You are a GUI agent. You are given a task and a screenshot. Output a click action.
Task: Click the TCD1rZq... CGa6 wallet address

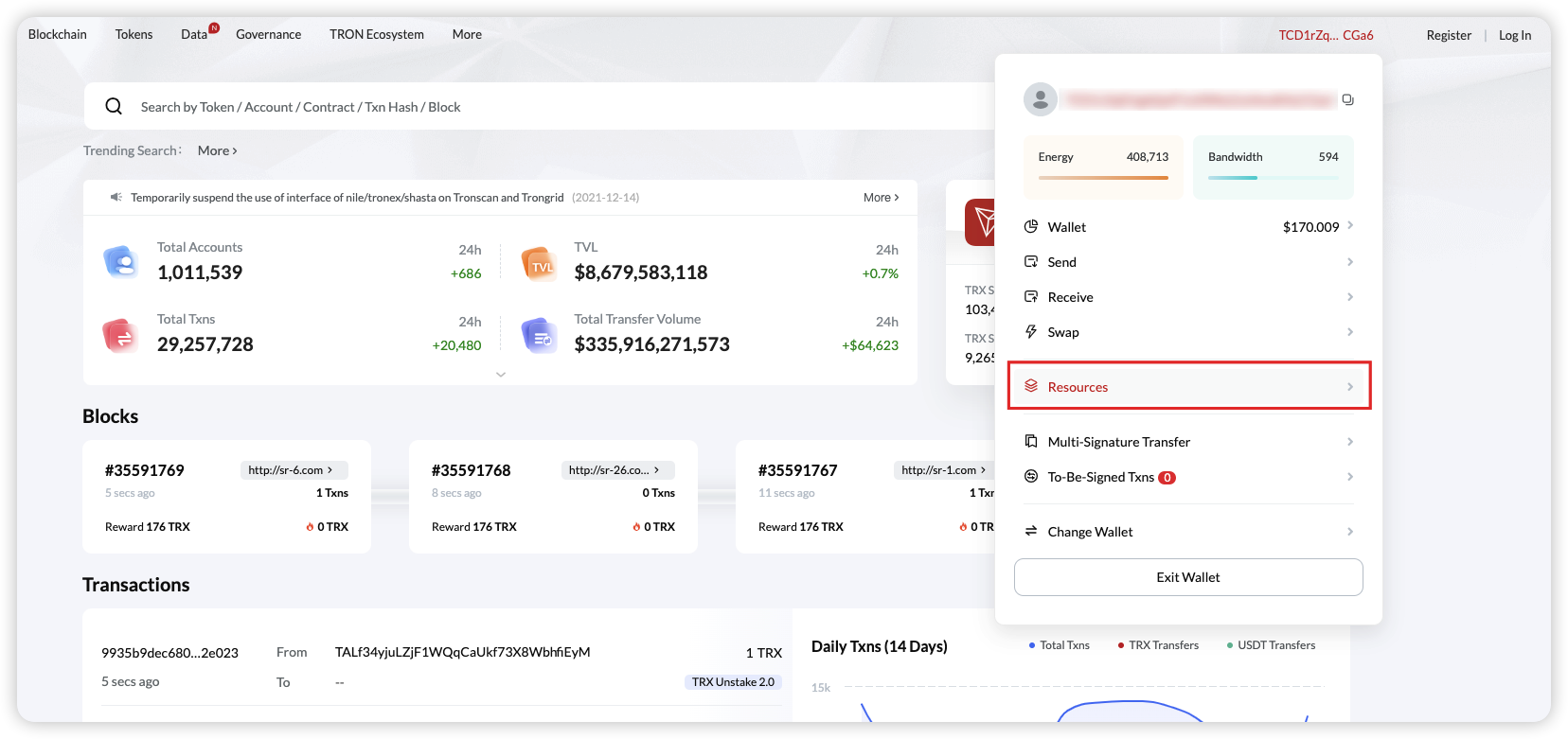(x=1326, y=35)
